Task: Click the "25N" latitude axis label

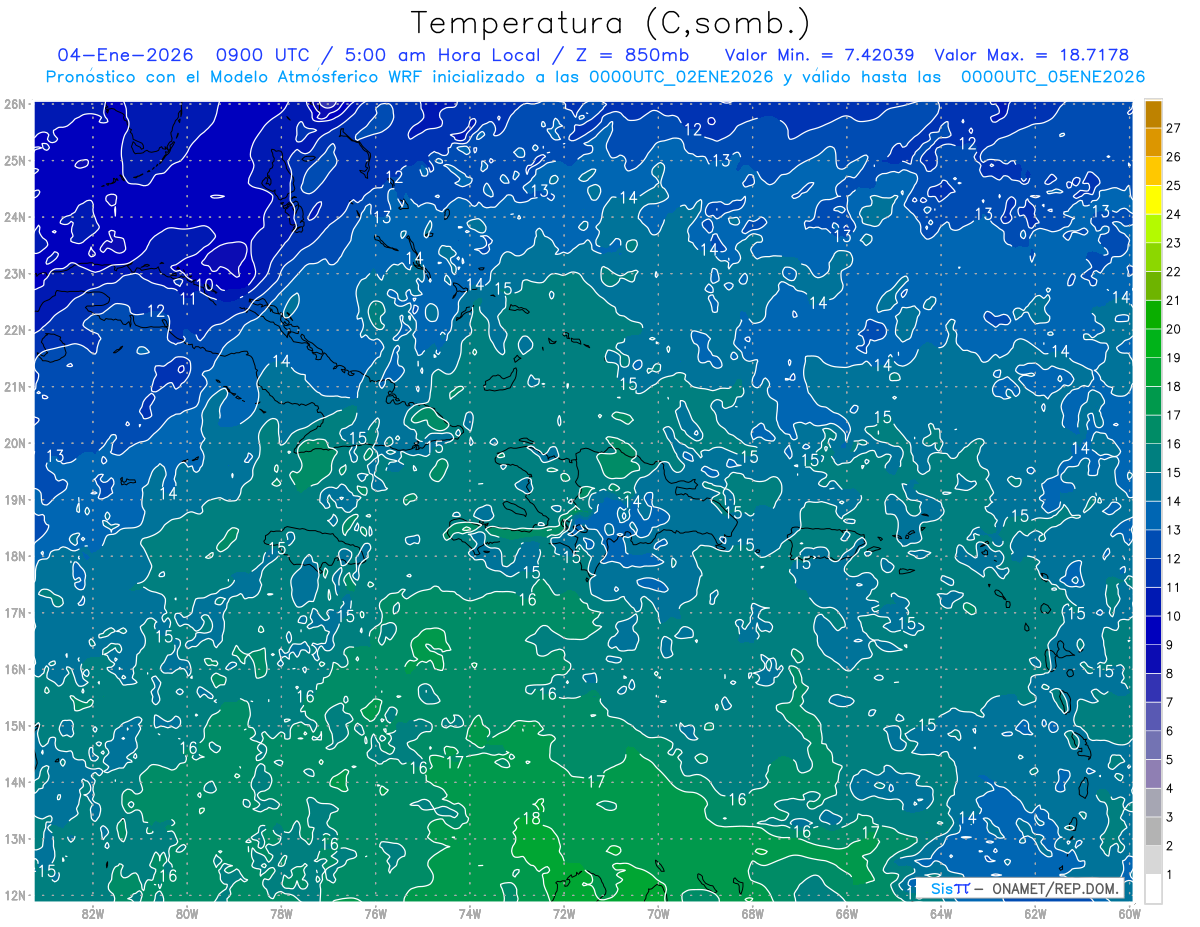Action: pyautogui.click(x=15, y=161)
